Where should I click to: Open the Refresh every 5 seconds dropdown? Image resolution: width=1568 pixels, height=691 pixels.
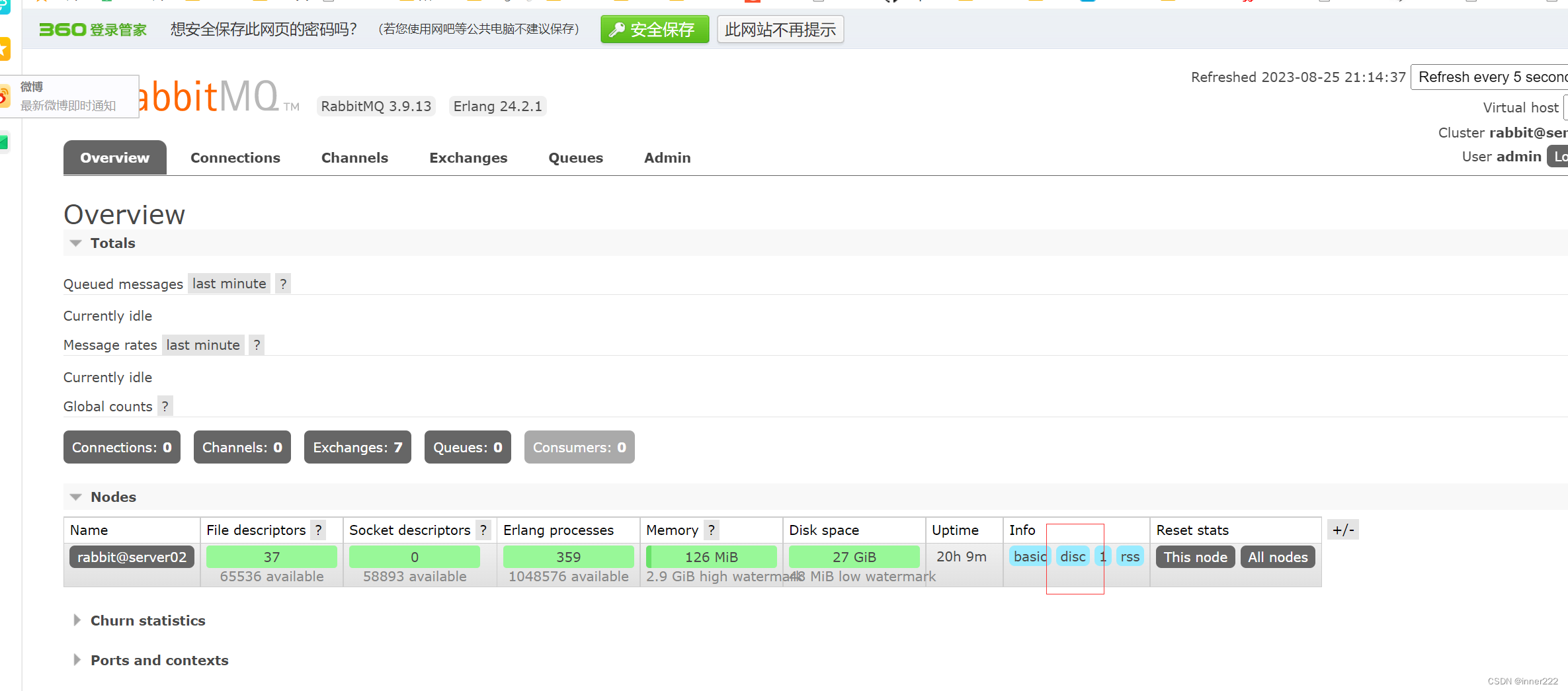(1489, 77)
